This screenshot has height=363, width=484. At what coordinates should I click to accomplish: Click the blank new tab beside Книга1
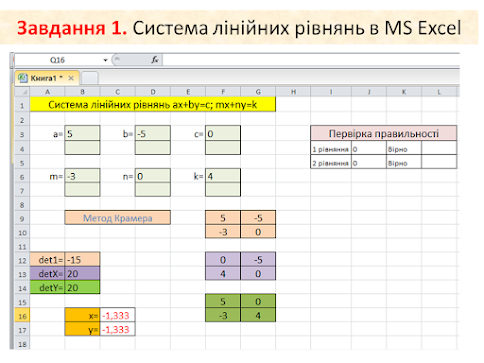pyautogui.click(x=89, y=78)
